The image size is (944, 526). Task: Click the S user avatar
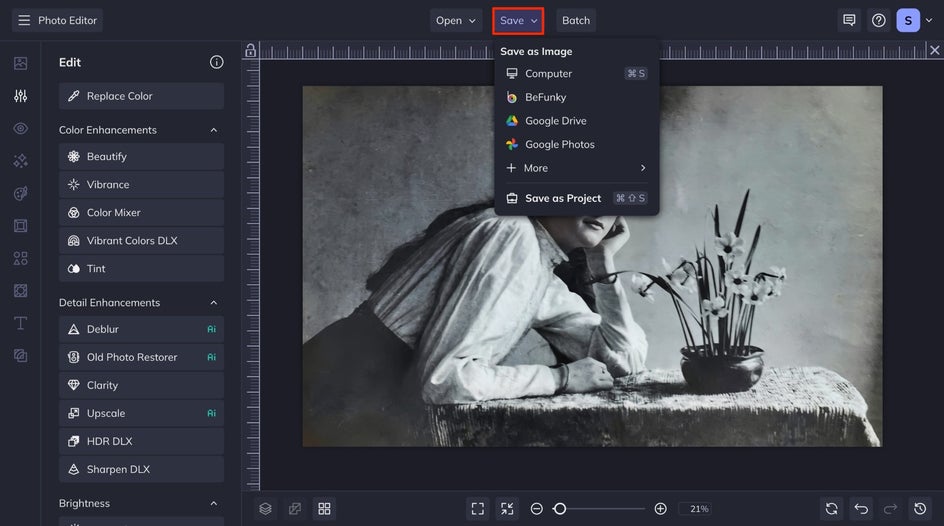(908, 20)
